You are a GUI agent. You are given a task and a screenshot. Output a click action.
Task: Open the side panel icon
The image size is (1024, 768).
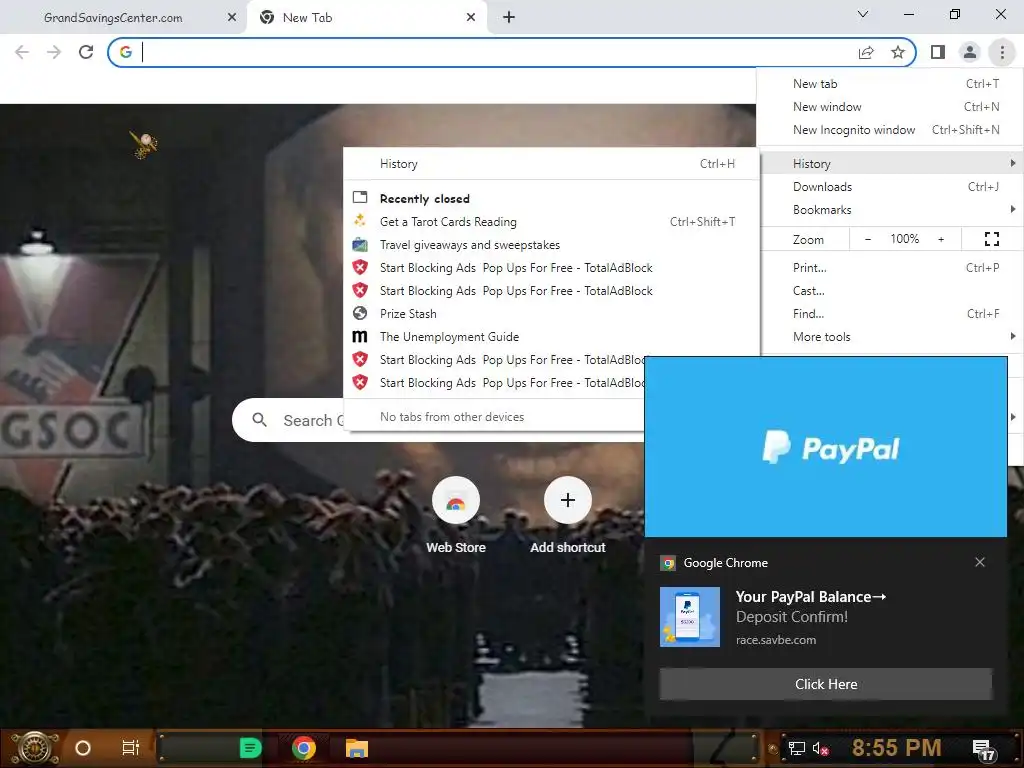pyautogui.click(x=938, y=52)
